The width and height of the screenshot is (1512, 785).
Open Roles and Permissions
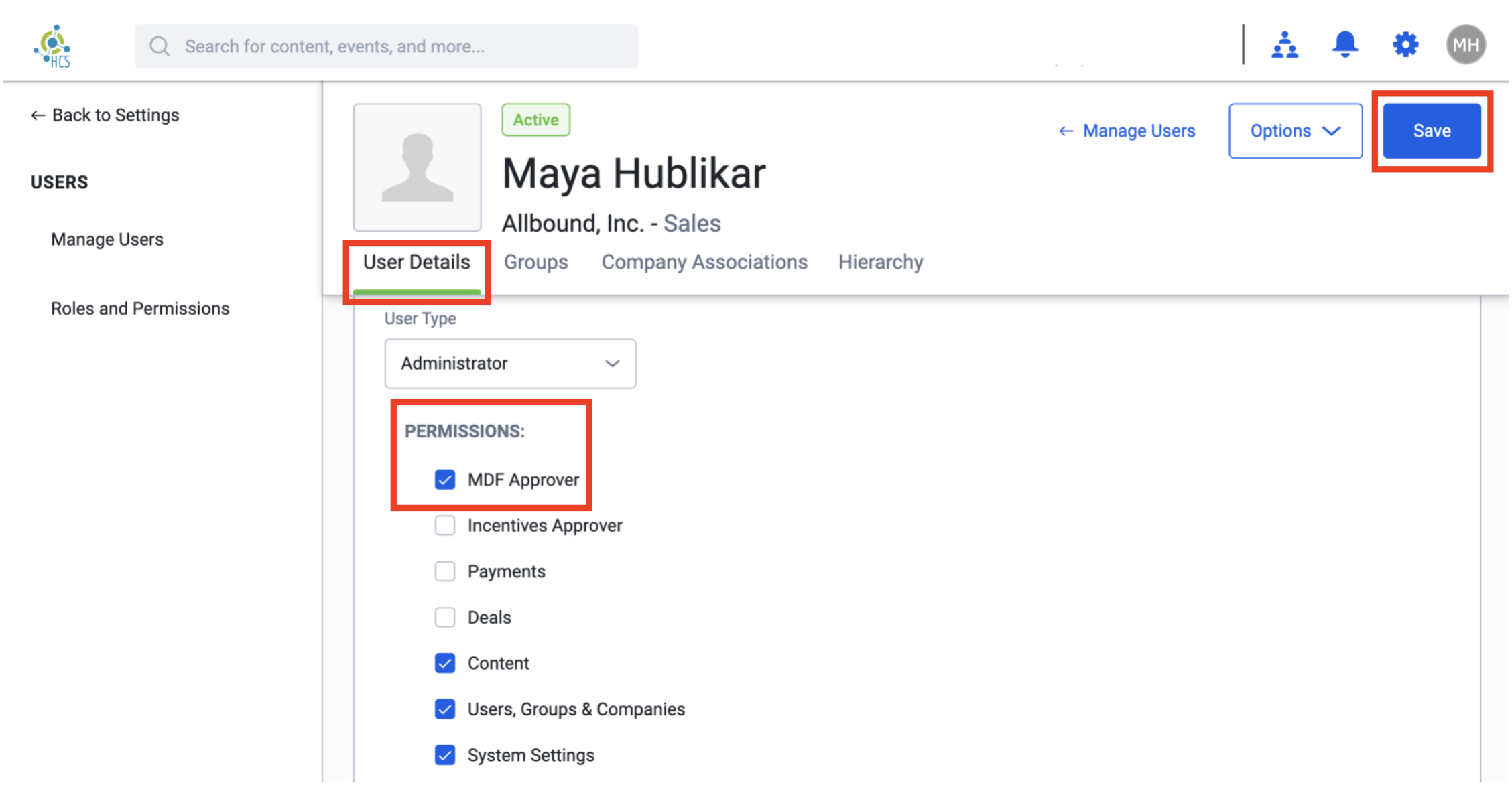(140, 309)
